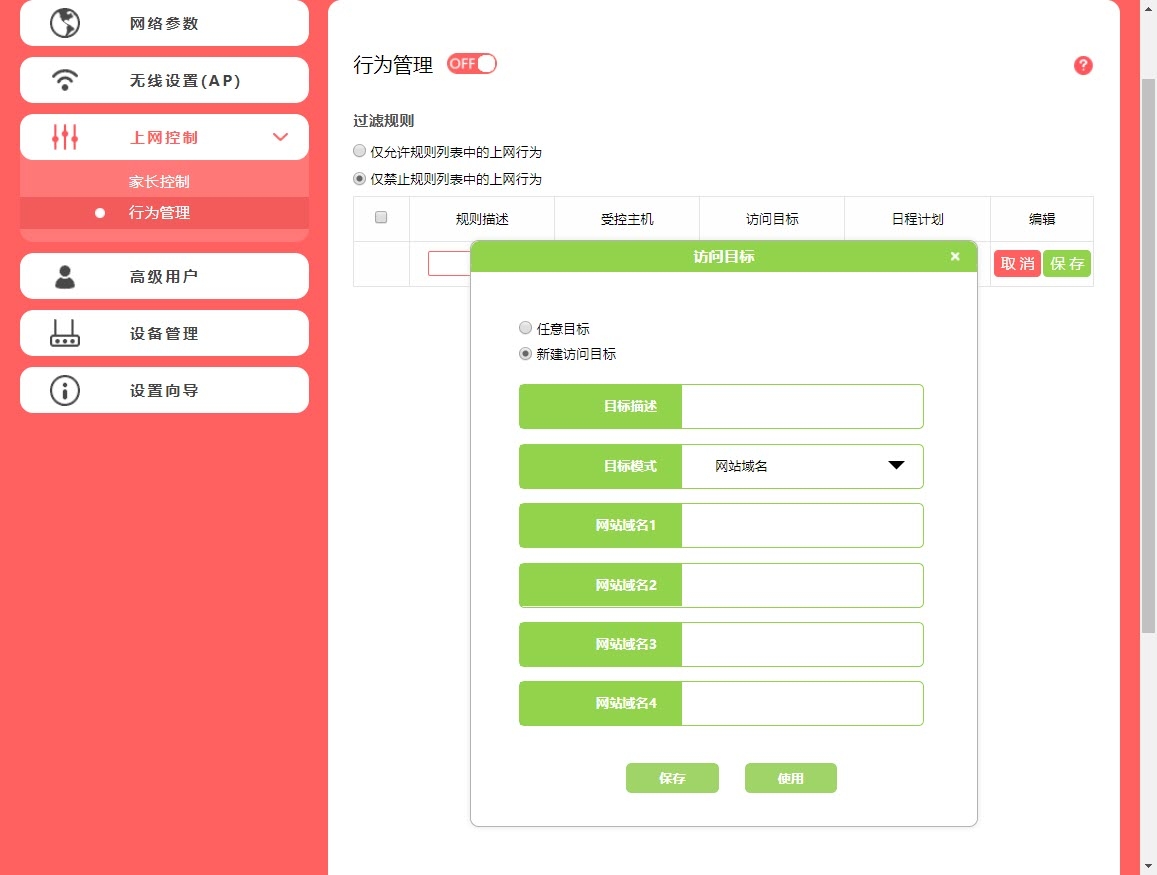Focus the 网站域名2 input field
1157x875 pixels.
click(802, 585)
